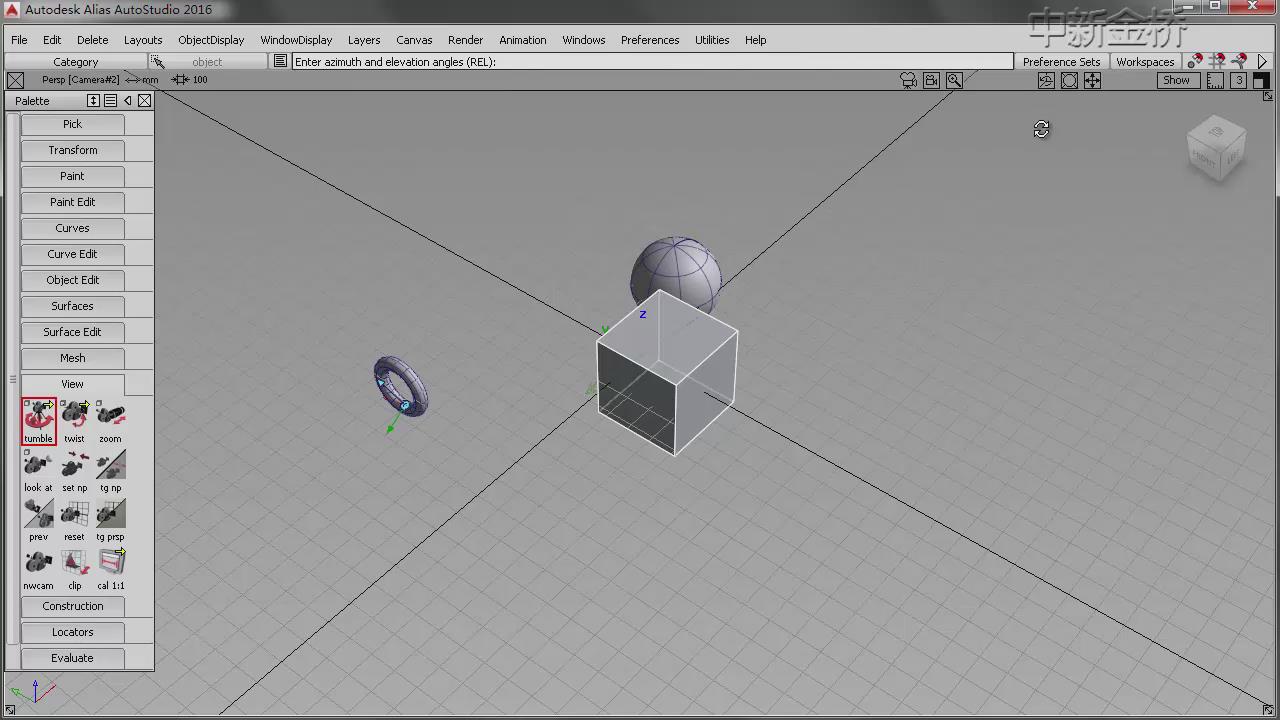Screen dimensions: 1280x720
Task: Expand the Curve Edit palette section
Action: click(x=72, y=254)
